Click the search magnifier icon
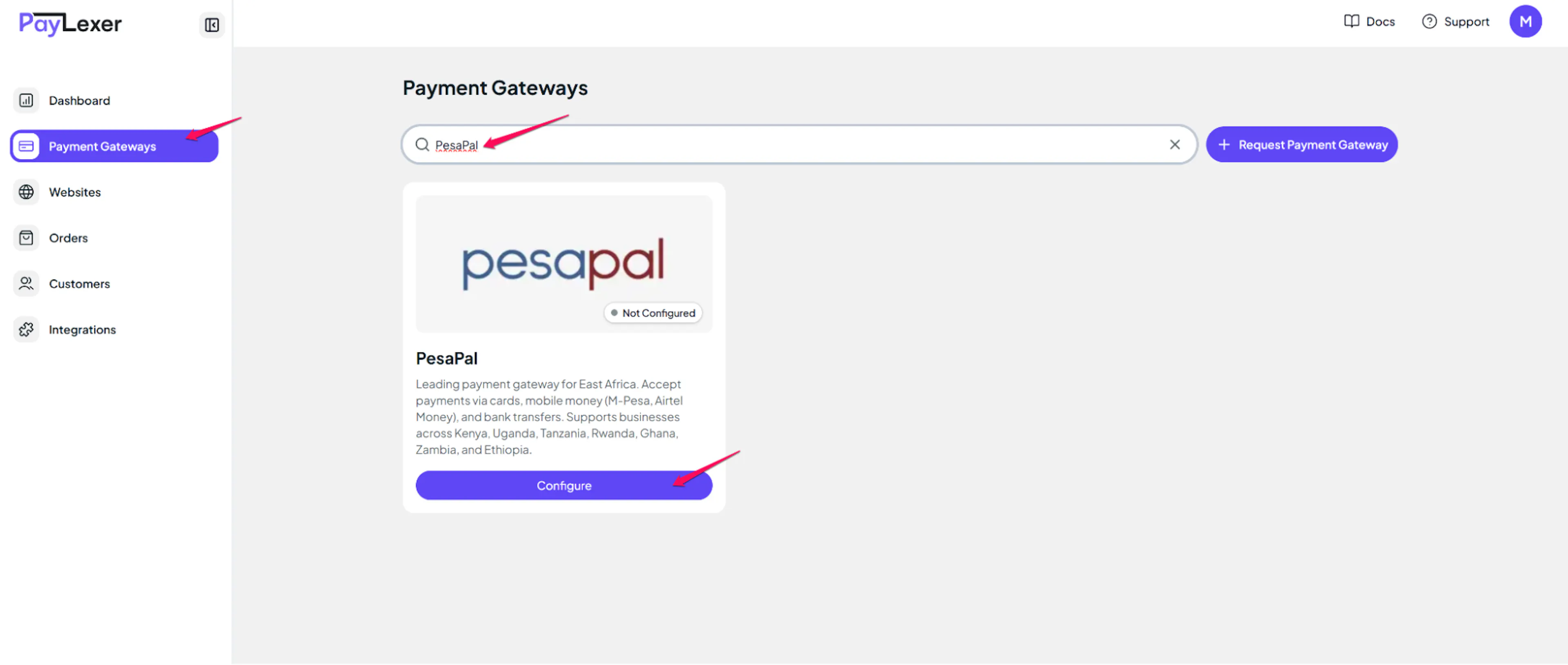 click(422, 145)
